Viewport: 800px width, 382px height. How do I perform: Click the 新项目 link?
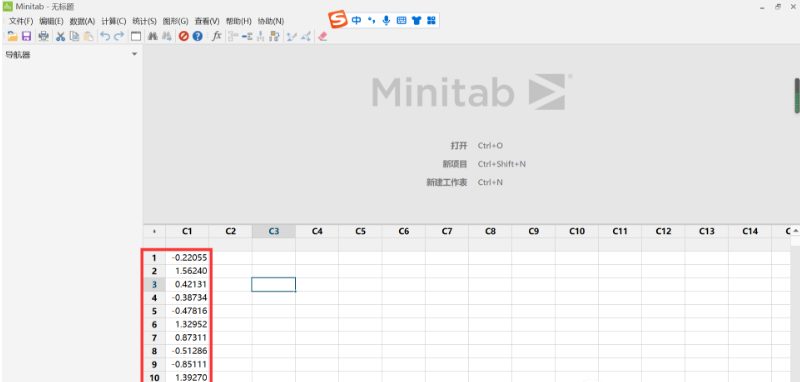coord(455,164)
